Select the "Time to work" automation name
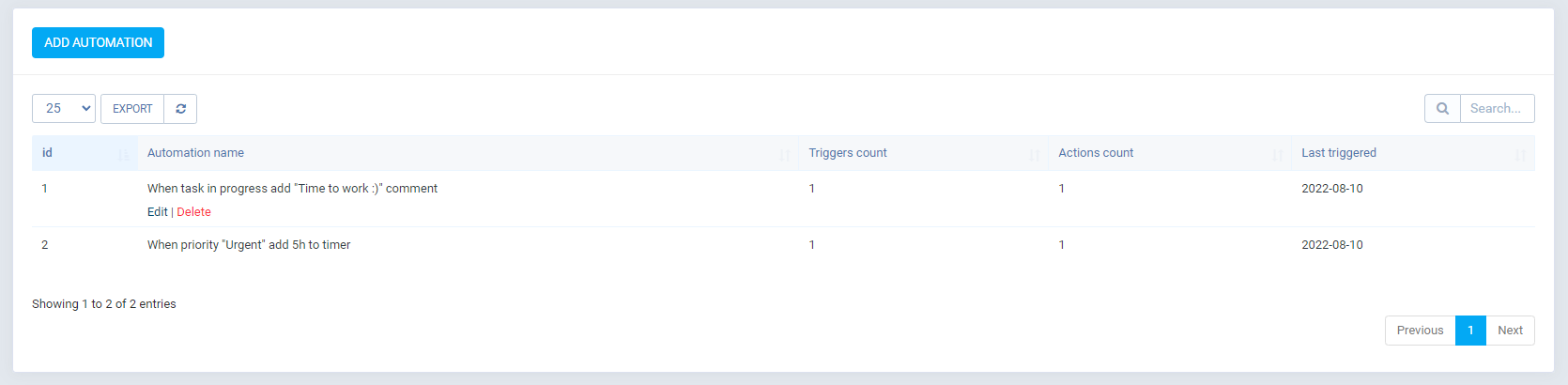The image size is (1568, 385). [292, 189]
